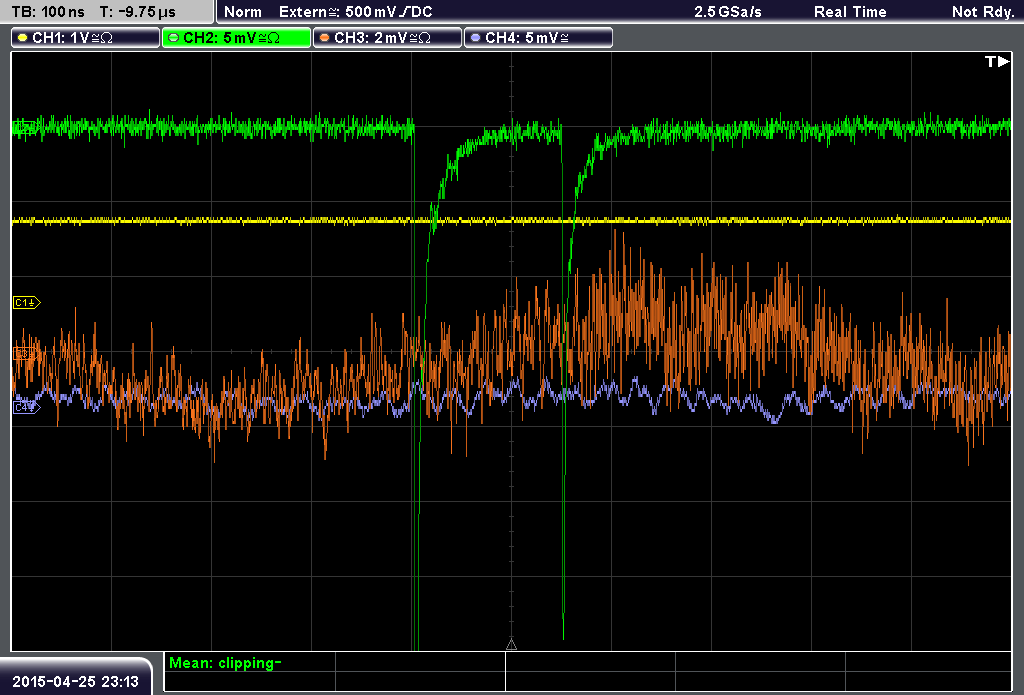Click the T: -9.75 µs trigger offset
Viewport: 1024px width, 695px height.
[x=137, y=12]
